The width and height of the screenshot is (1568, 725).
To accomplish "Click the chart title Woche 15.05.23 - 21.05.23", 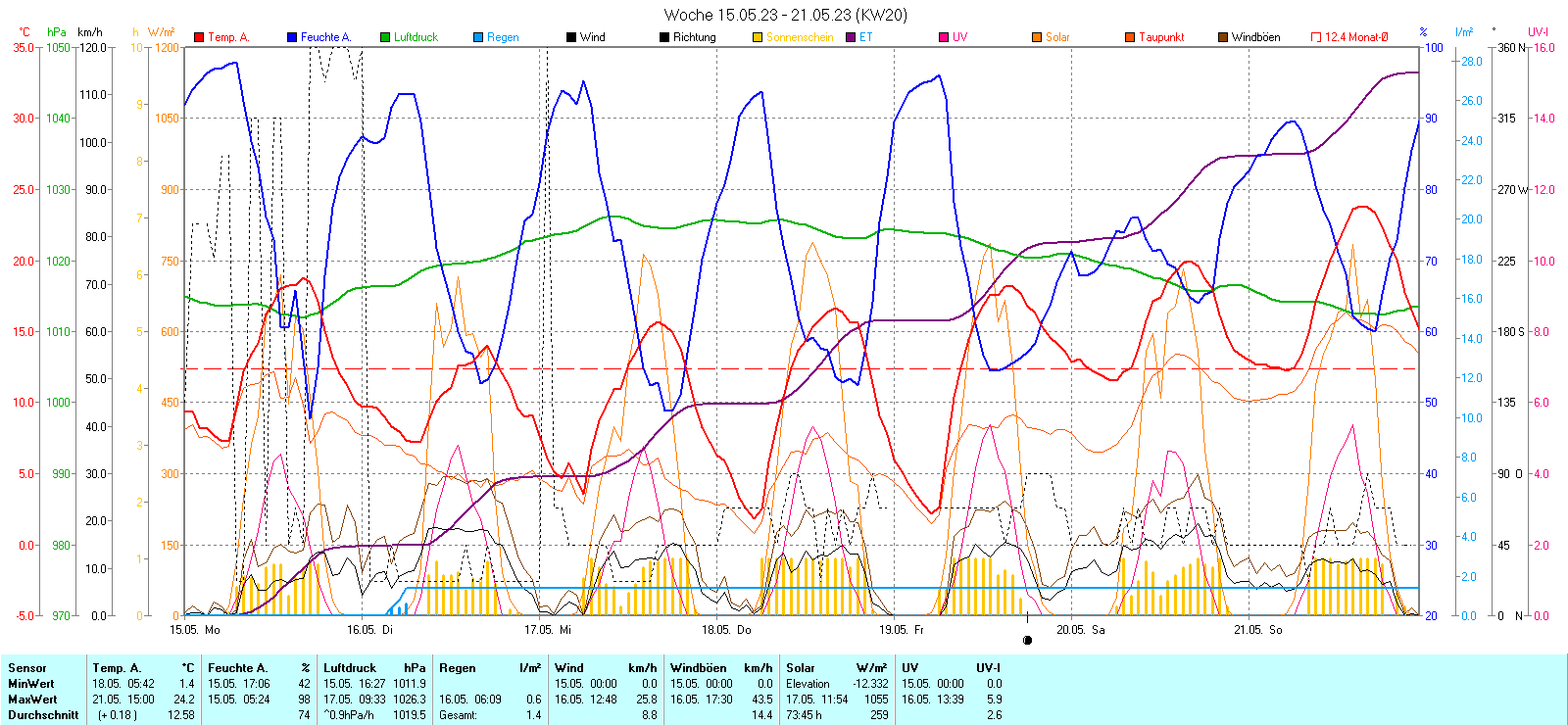I will (x=785, y=15).
